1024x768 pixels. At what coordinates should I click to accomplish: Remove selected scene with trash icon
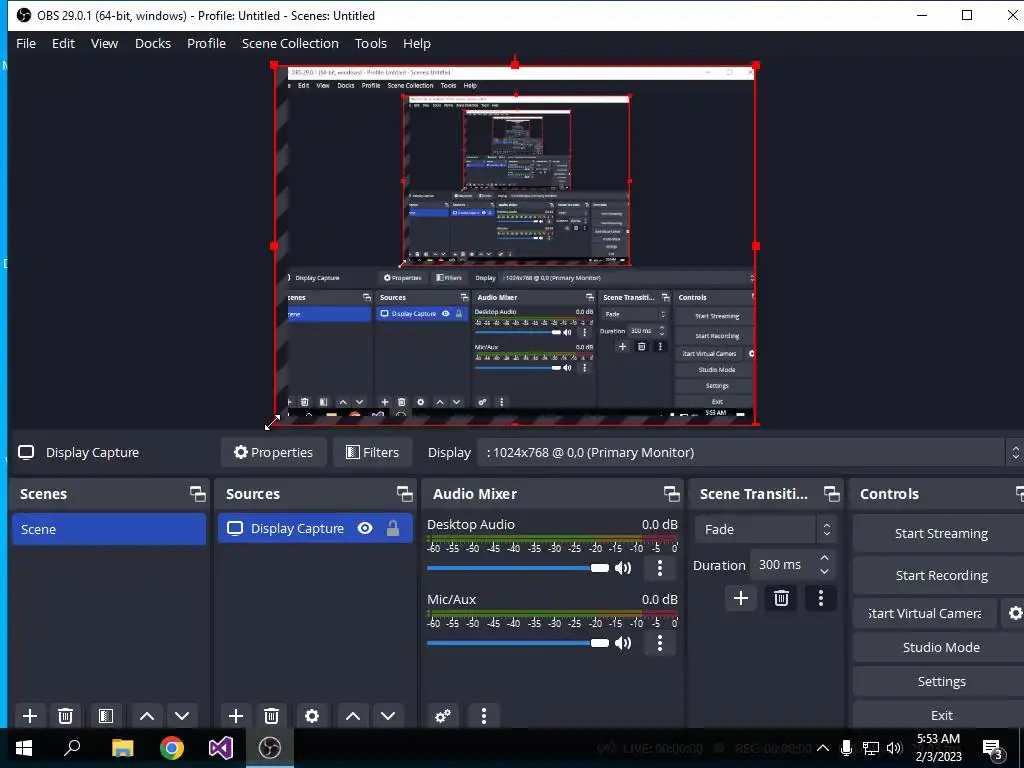click(65, 716)
